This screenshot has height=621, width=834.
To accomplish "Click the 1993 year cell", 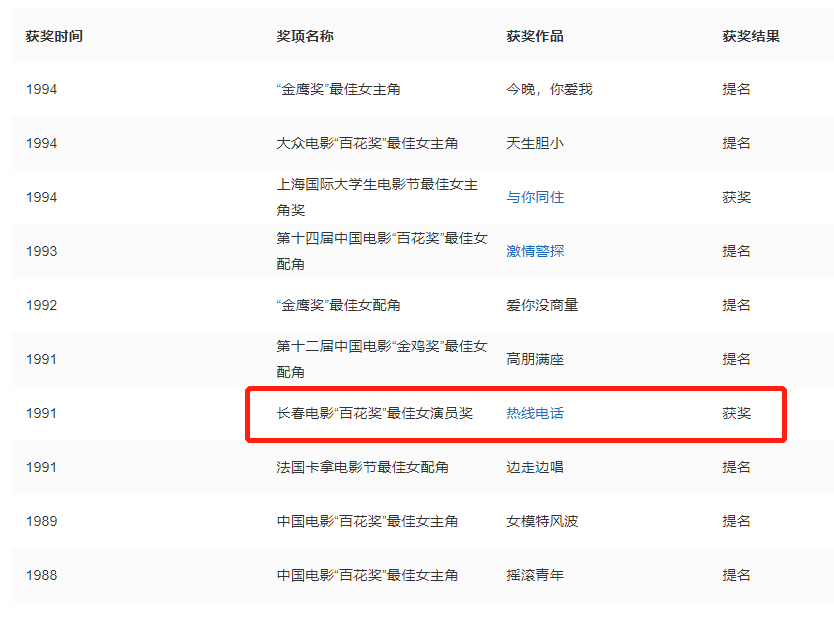I will coord(41,251).
